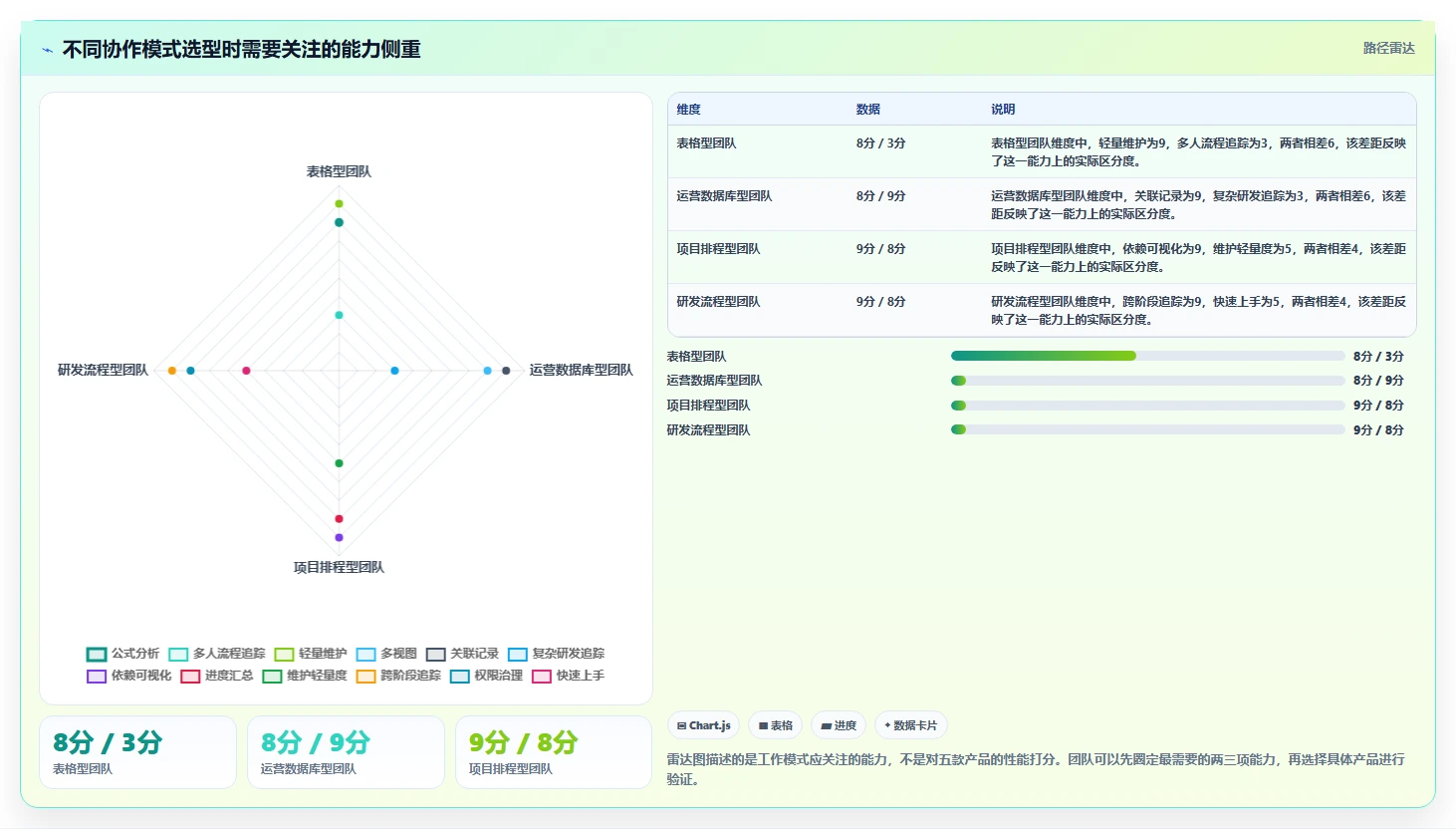The height and width of the screenshot is (829, 1456).
Task: Click the page title 不同协作模式选型时需要关注的能力侧重
Action: [x=242, y=50]
